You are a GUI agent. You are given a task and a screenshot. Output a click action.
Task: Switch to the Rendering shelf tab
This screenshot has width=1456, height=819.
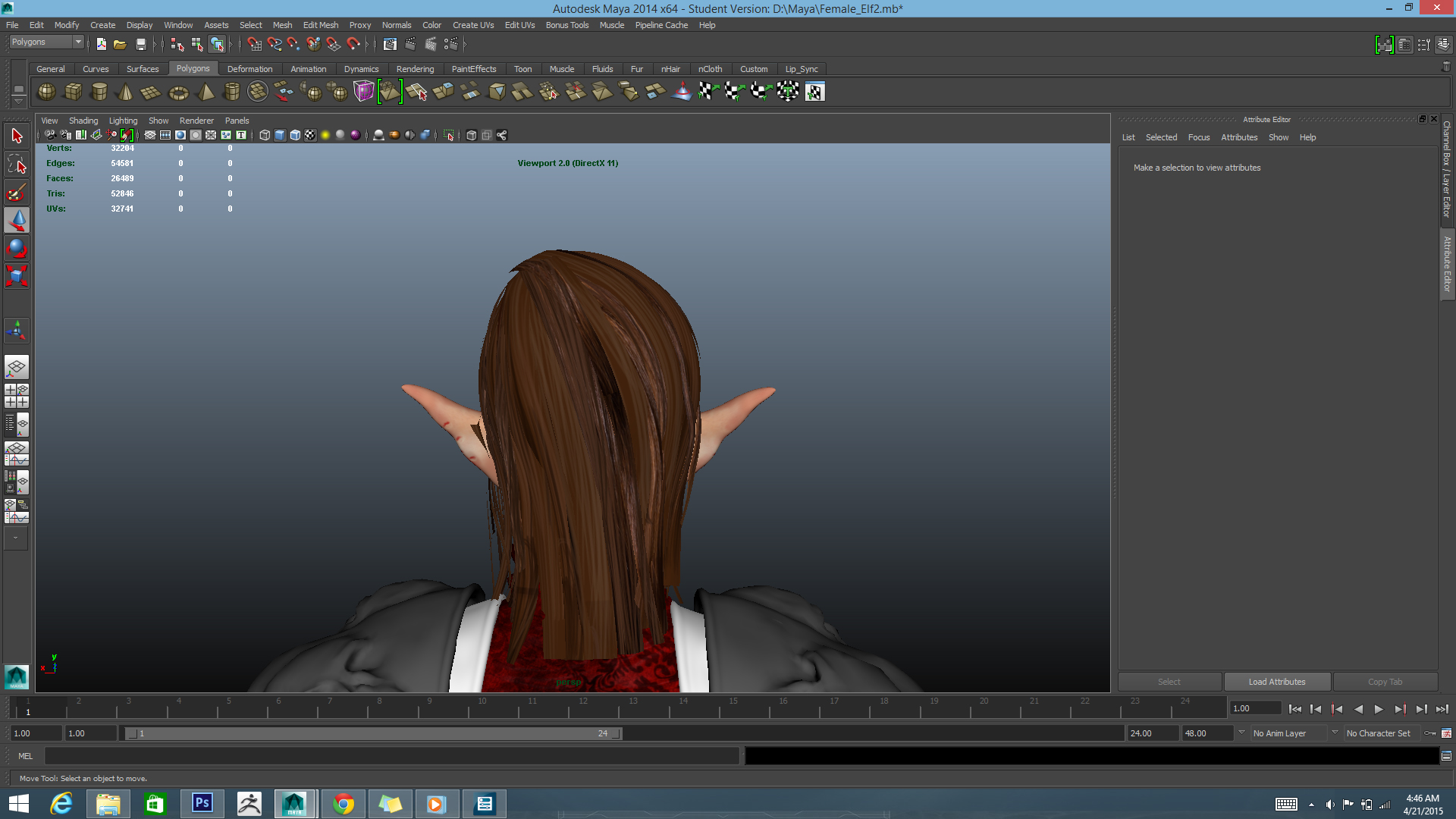point(415,69)
